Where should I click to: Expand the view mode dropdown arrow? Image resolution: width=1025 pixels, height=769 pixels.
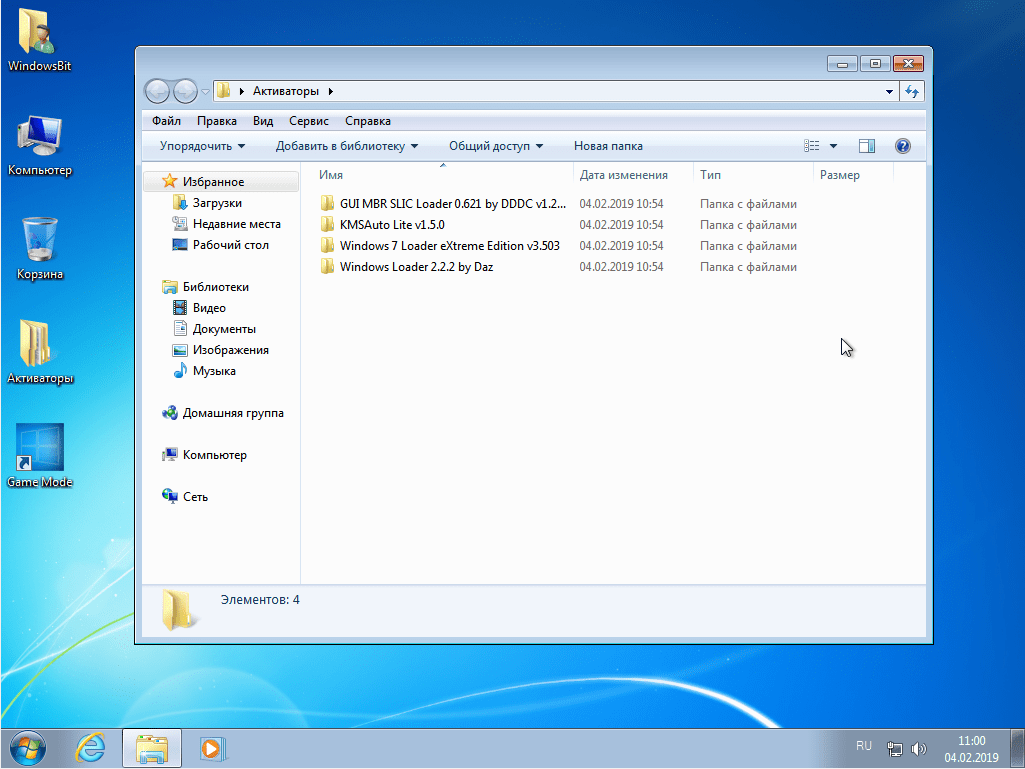click(832, 145)
